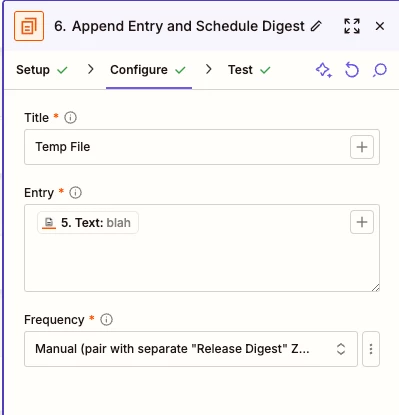399x415 pixels.
Task: Close the step editor panel
Action: (x=380, y=26)
